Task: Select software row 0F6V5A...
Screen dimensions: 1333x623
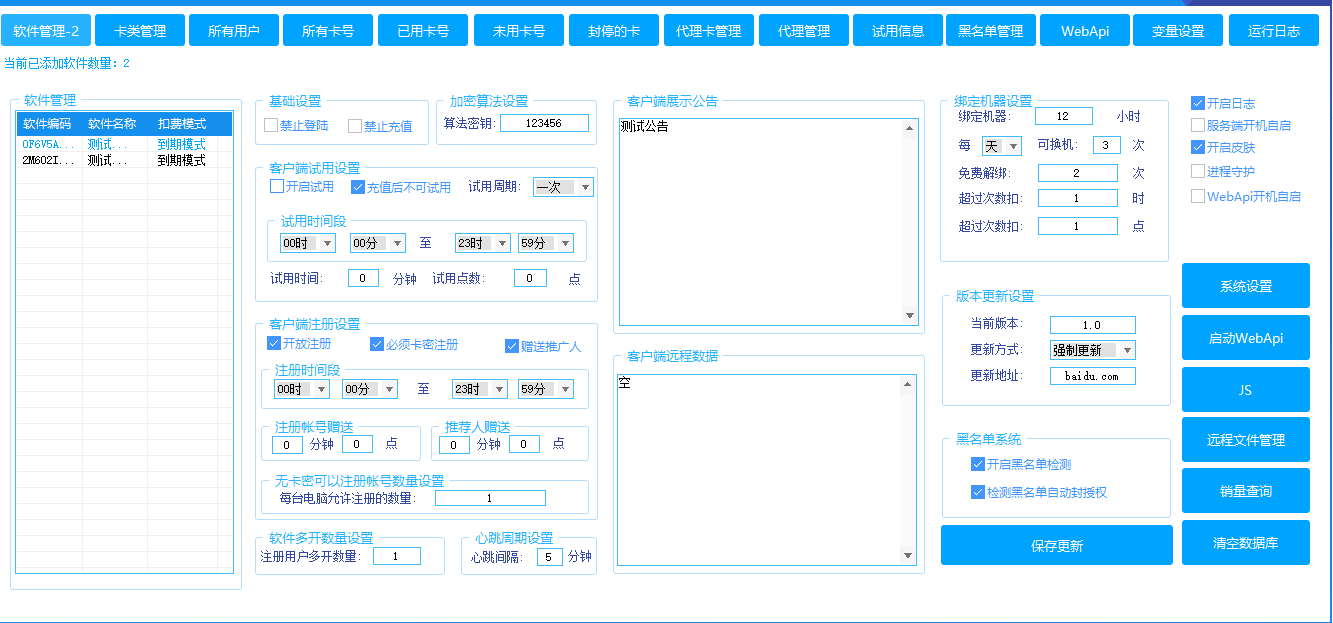Action: 125,144
